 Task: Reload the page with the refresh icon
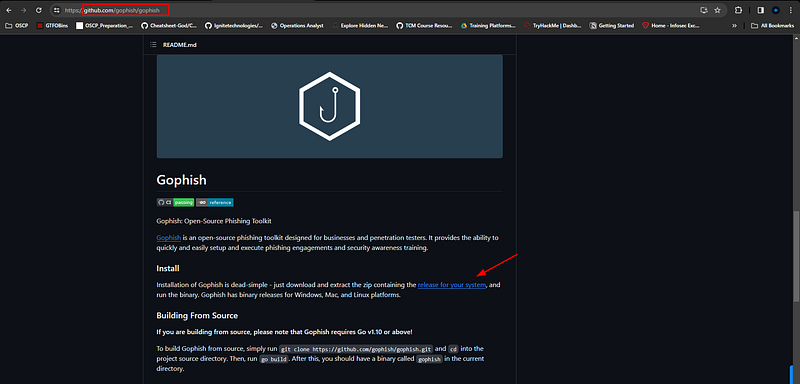39,10
